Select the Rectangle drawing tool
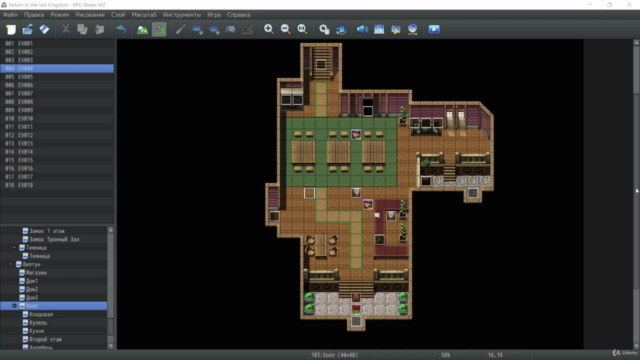 (198, 29)
